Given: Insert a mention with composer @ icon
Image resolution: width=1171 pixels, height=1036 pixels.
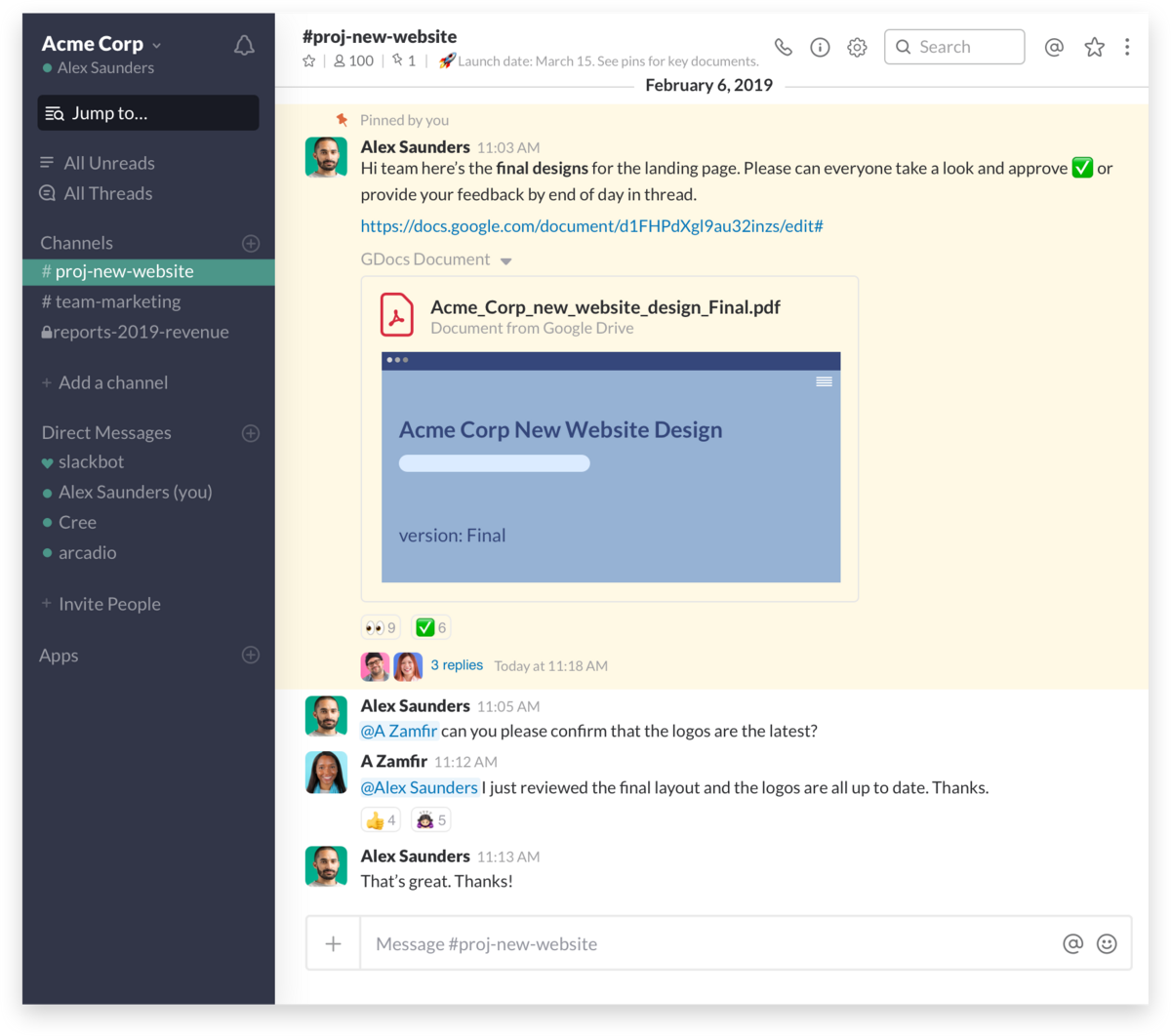Looking at the screenshot, I should (1072, 943).
